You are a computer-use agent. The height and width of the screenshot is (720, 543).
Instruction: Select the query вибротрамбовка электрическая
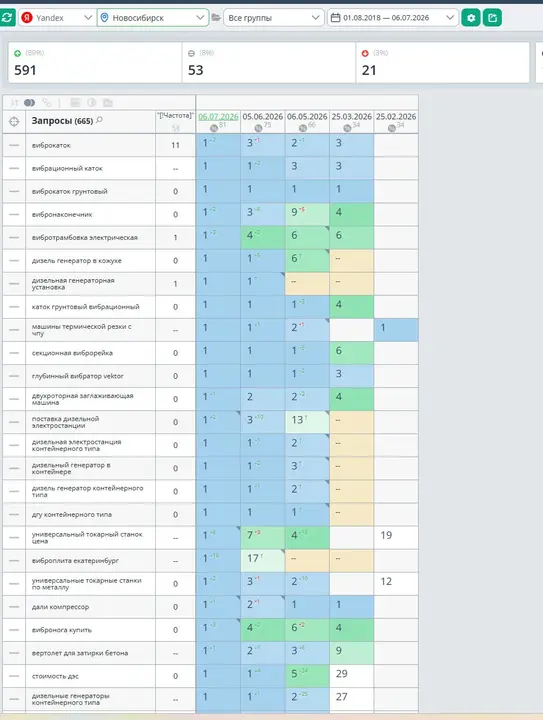click(84, 237)
